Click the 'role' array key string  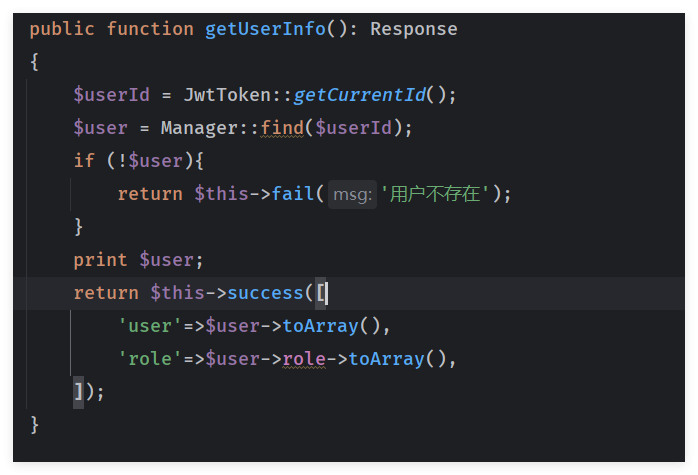pyautogui.click(x=150, y=359)
